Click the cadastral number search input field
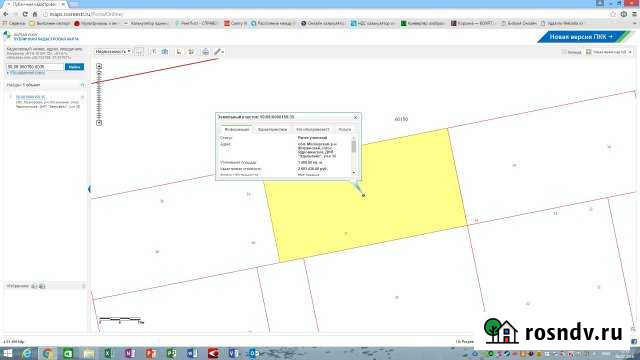This screenshot has height=360, width=640. (35, 67)
